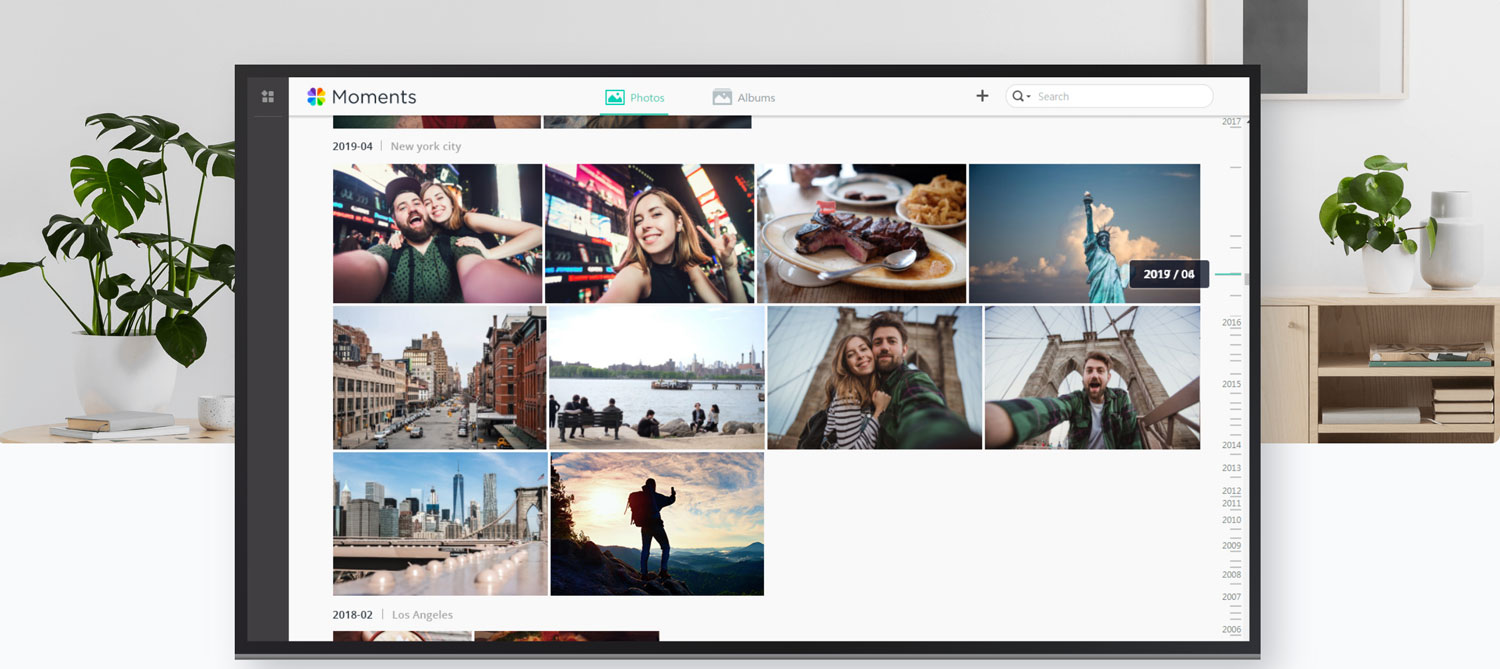Viewport: 1500px width, 669px height.
Task: Click the Photos tab picture icon
Action: (x=614, y=97)
